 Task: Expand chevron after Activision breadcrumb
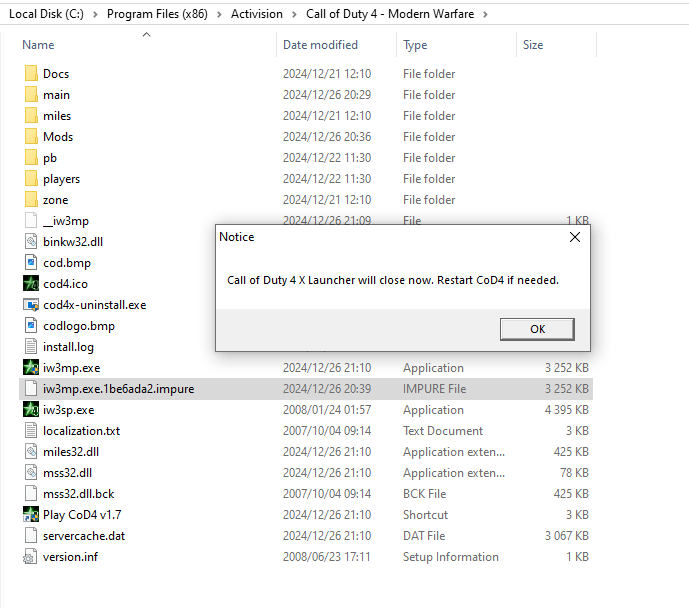coord(294,14)
